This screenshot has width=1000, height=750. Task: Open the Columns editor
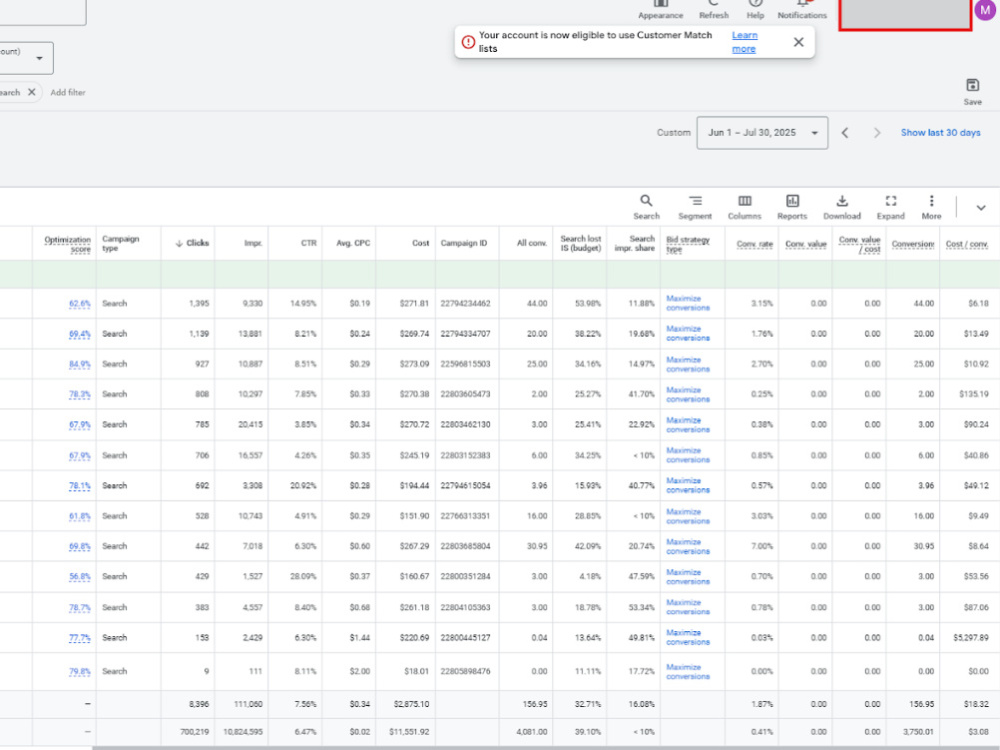744,207
